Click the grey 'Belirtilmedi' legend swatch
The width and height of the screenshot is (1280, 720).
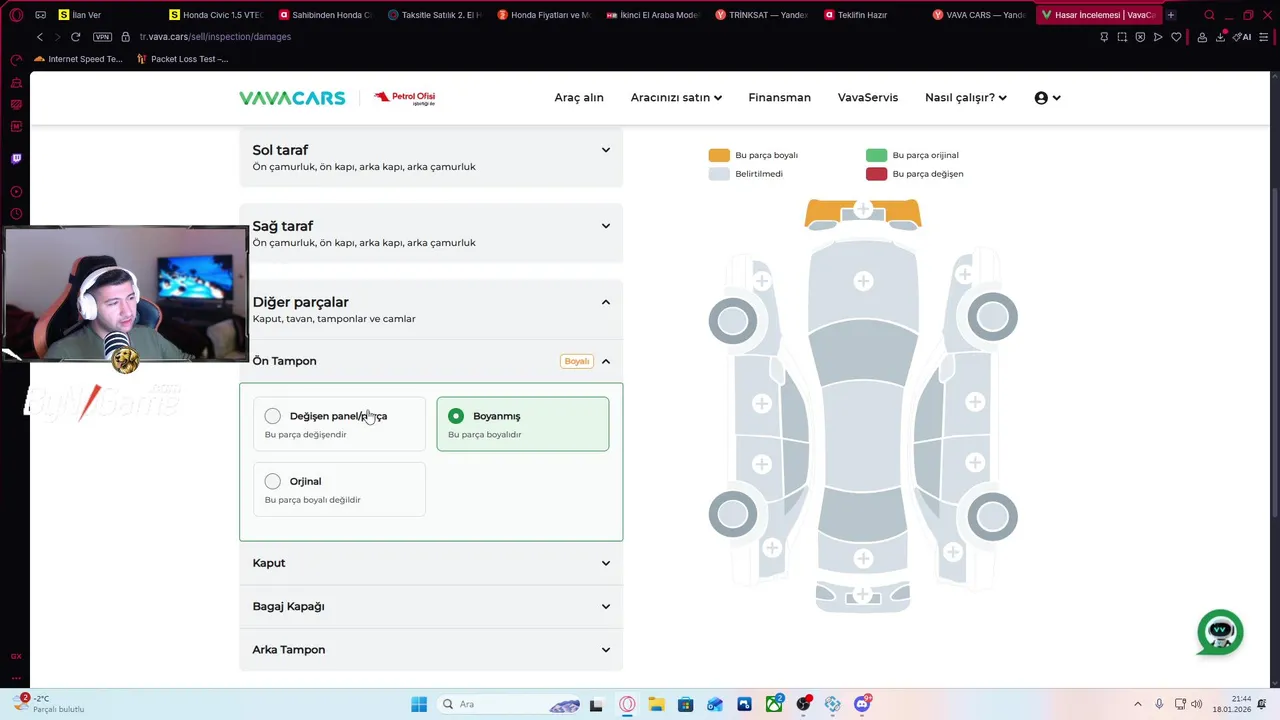[x=719, y=174]
